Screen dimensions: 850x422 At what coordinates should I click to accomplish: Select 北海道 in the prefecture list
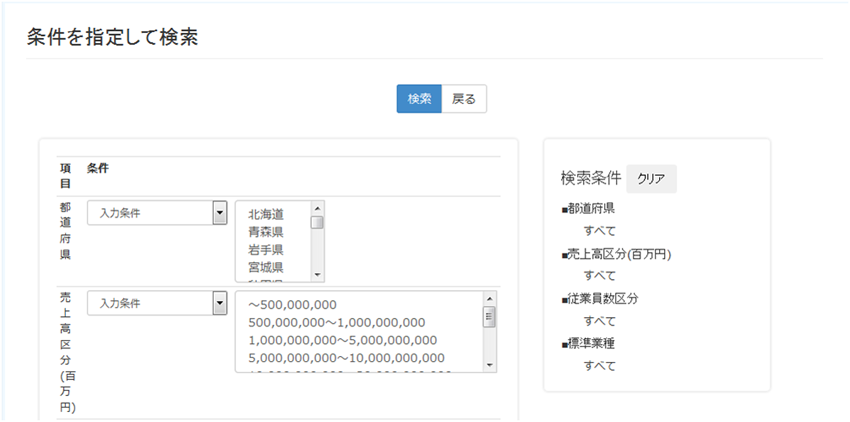[x=266, y=214]
